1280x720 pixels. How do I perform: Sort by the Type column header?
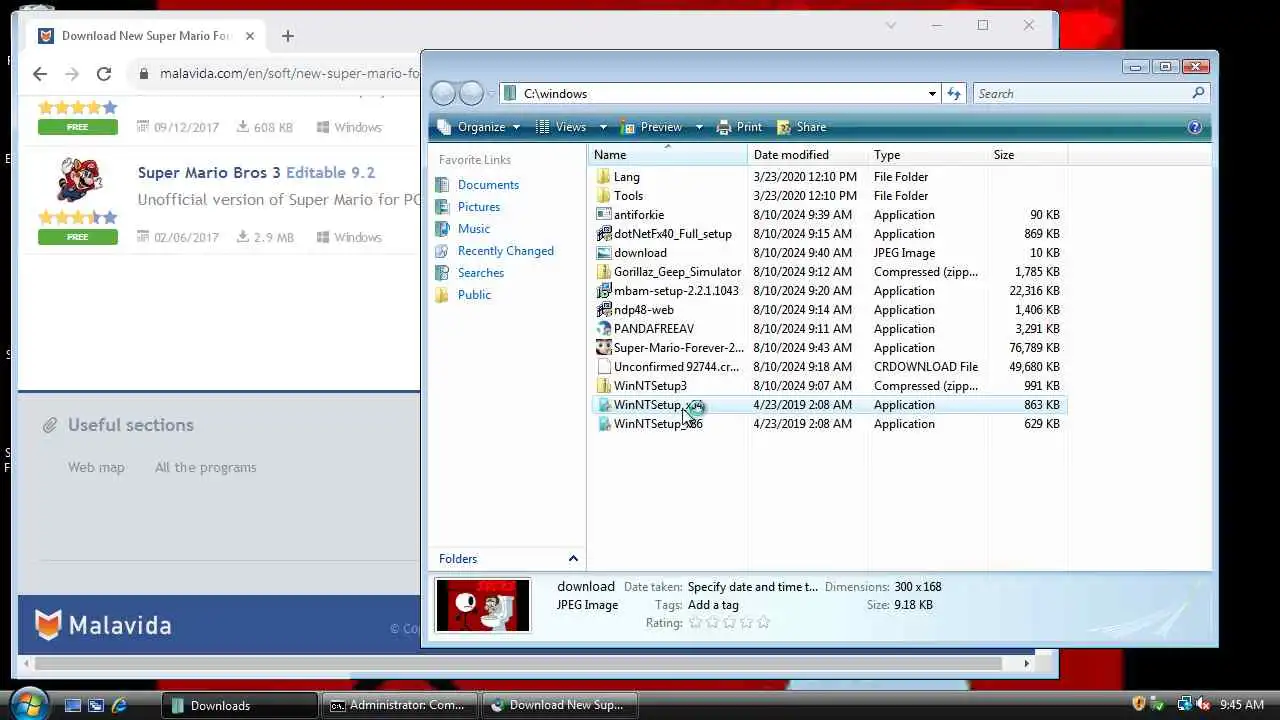point(927,155)
